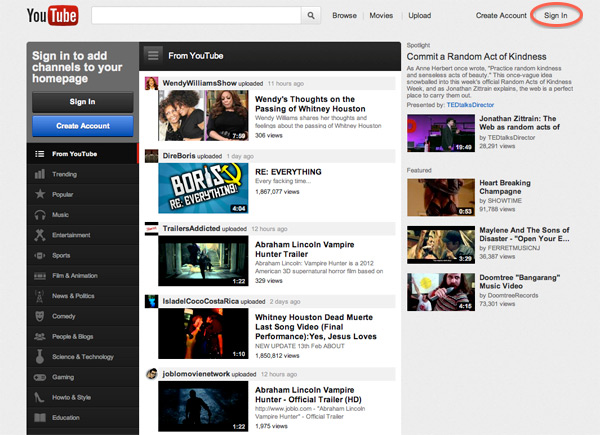The height and width of the screenshot is (435, 600).
Task: Open the Entertainment category
Action: pos(82,235)
